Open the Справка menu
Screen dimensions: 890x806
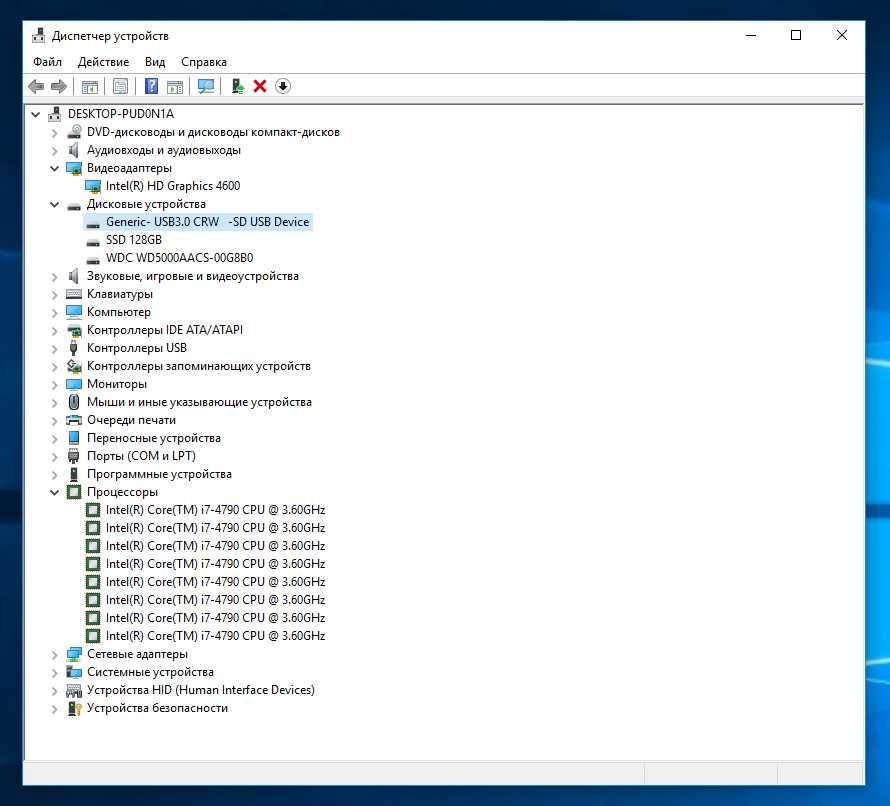pyautogui.click(x=204, y=62)
